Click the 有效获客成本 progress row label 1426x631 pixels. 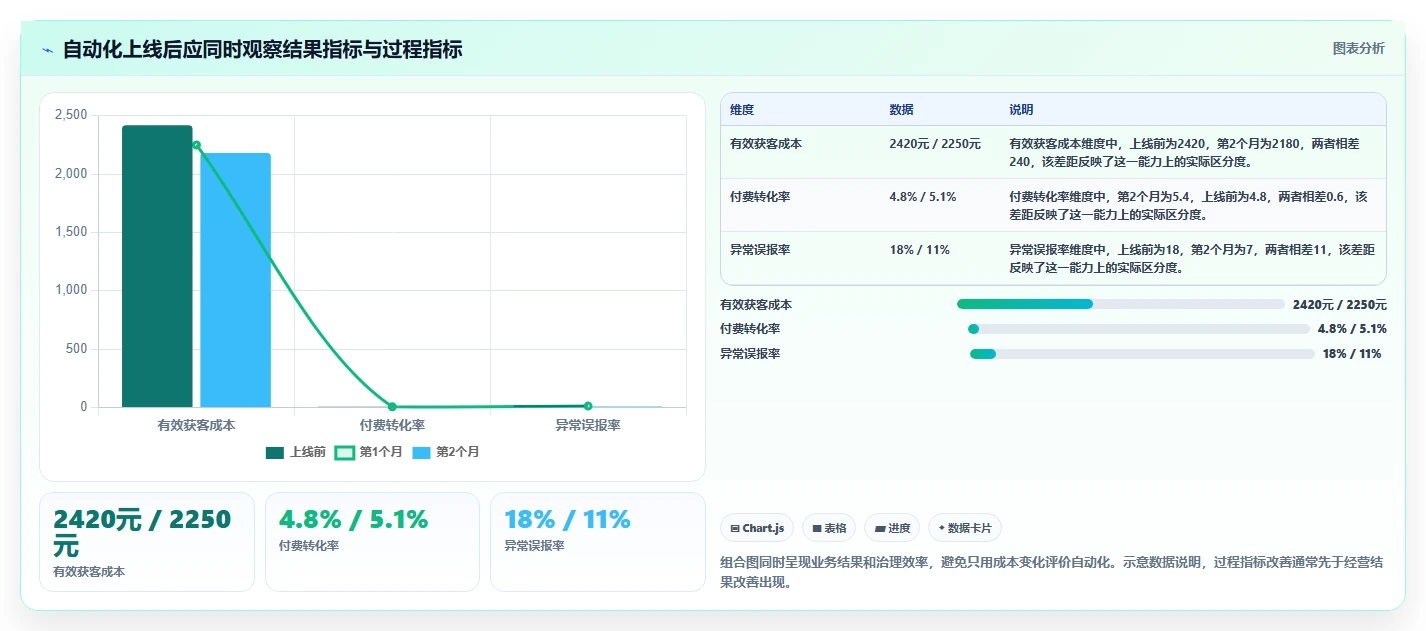click(756, 304)
